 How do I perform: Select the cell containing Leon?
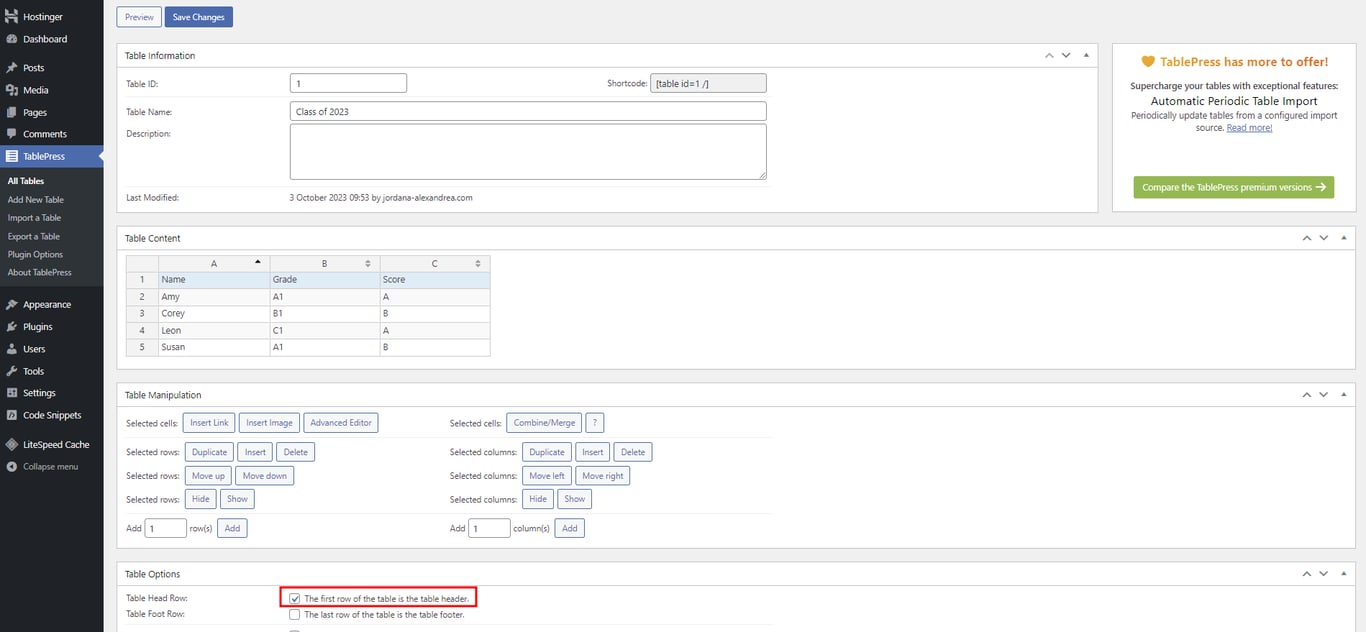click(214, 331)
